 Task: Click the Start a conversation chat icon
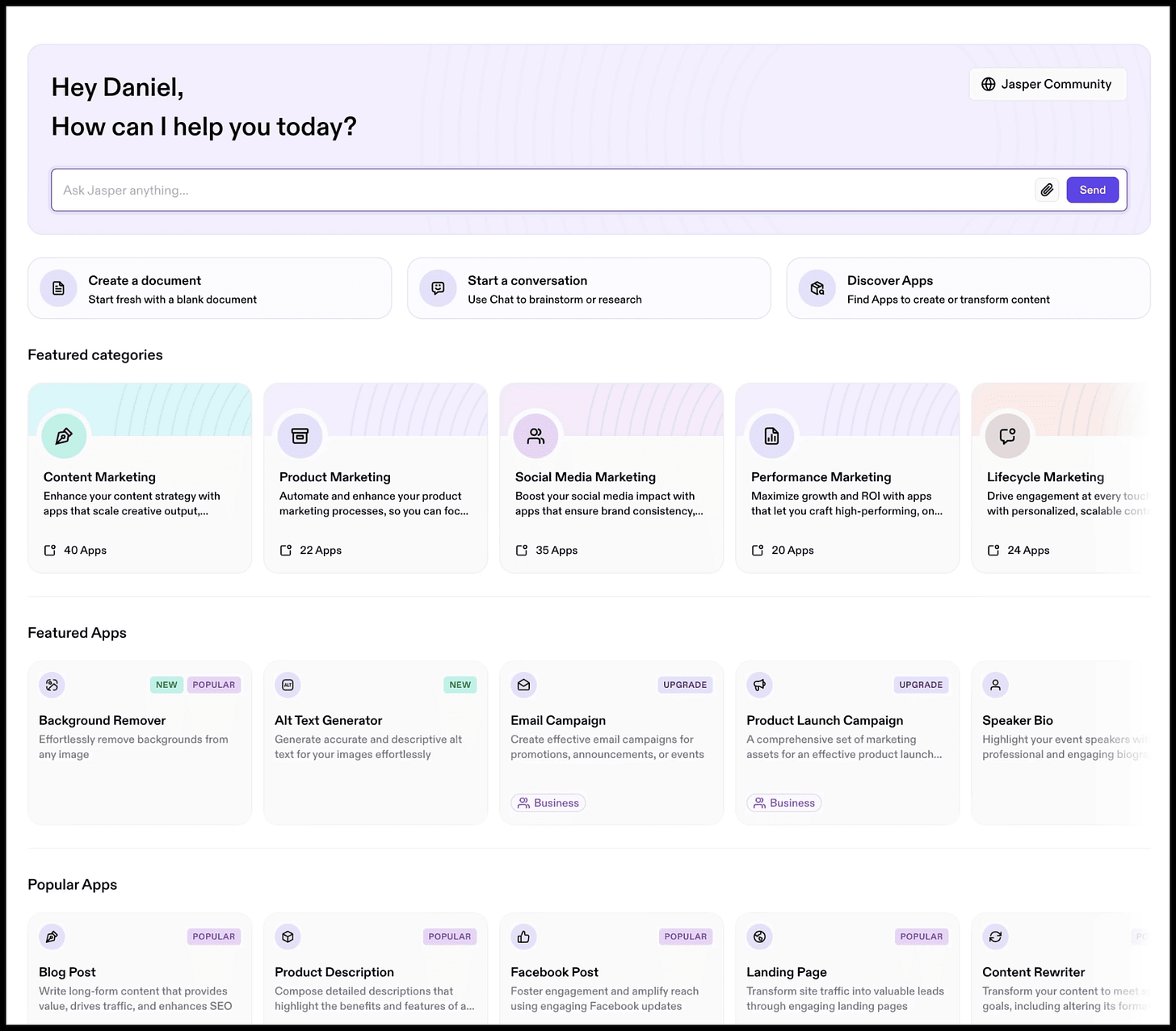438,288
